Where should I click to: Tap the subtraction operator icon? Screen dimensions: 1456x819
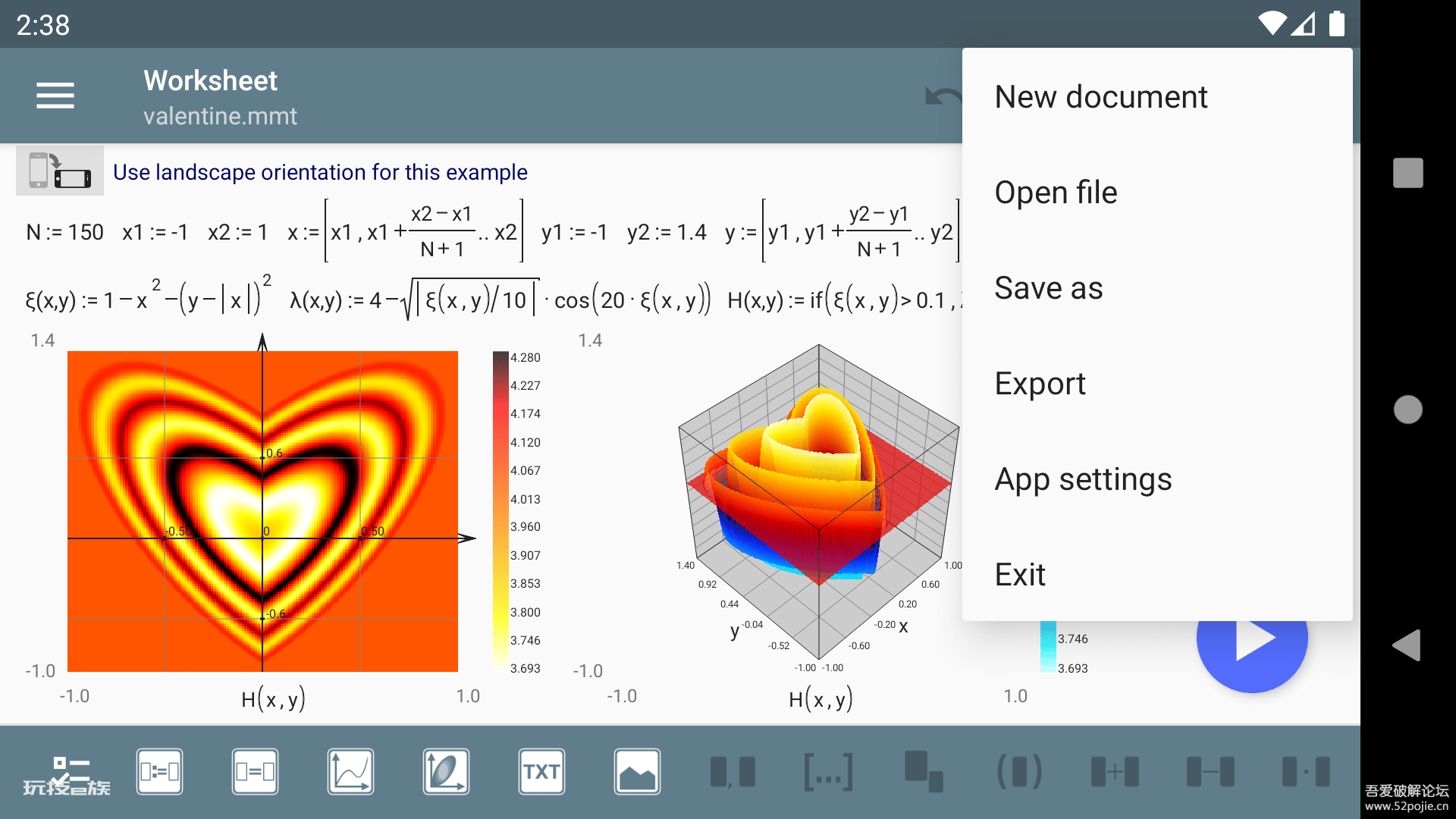click(x=1210, y=772)
